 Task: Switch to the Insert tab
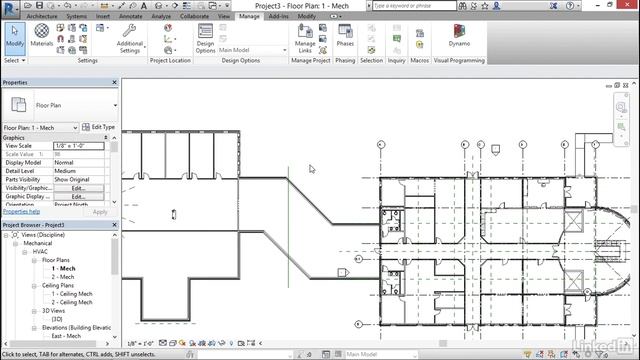(x=103, y=16)
